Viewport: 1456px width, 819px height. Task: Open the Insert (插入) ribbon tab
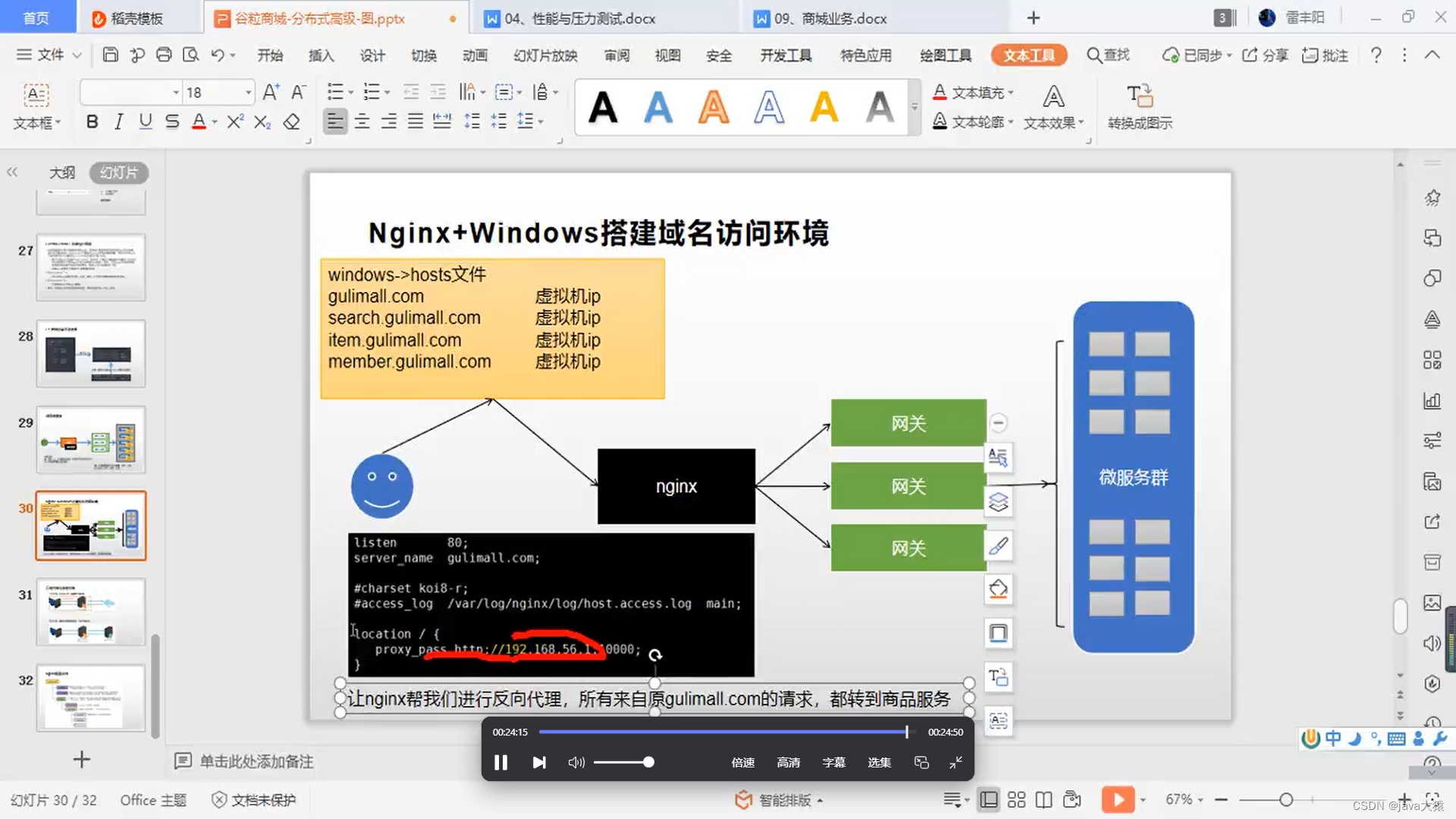pyautogui.click(x=321, y=55)
